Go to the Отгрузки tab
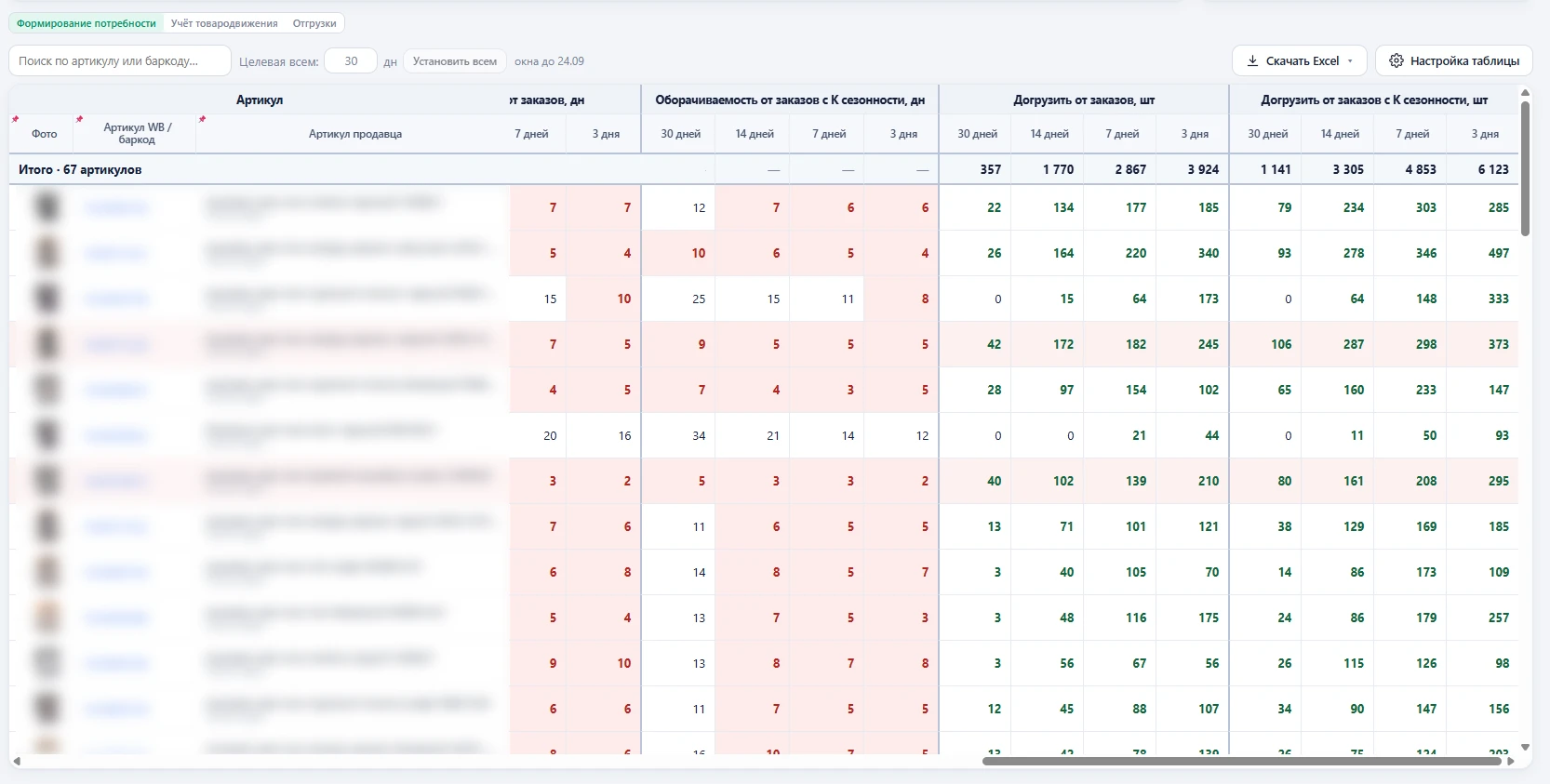The width and height of the screenshot is (1550, 784). [314, 23]
